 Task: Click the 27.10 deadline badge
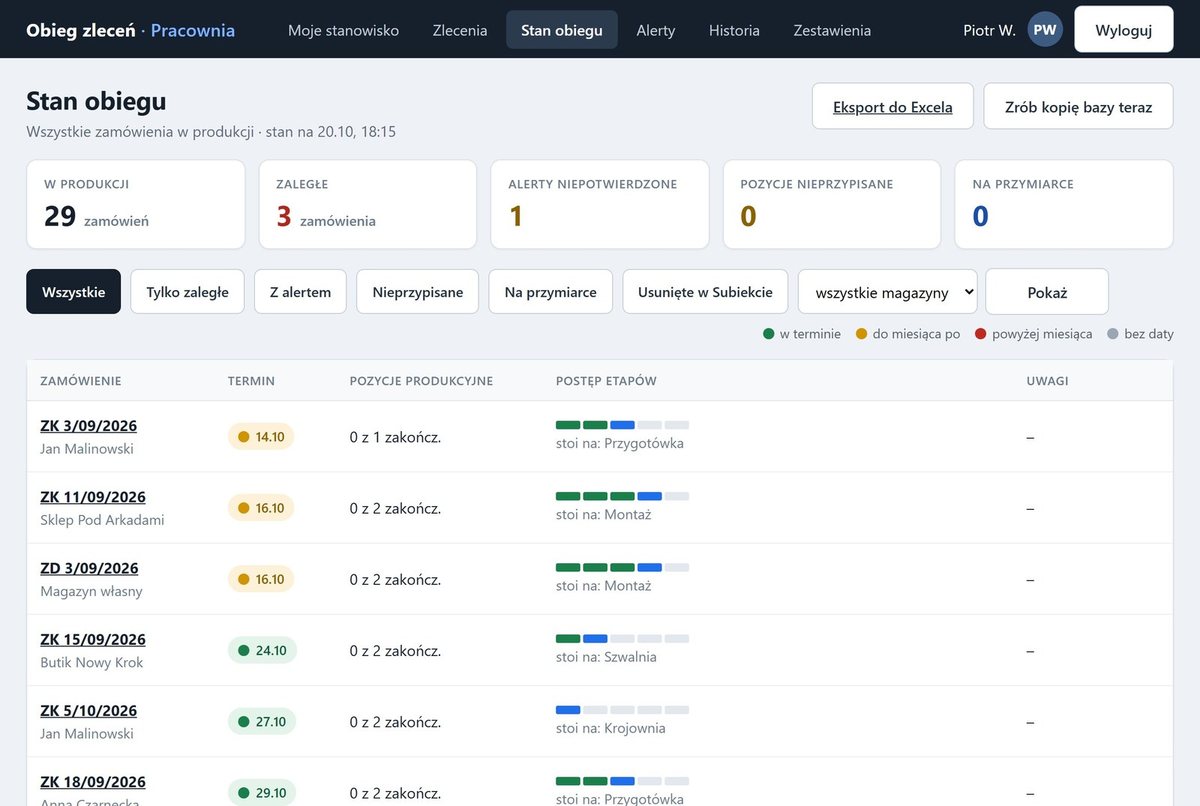(x=262, y=722)
